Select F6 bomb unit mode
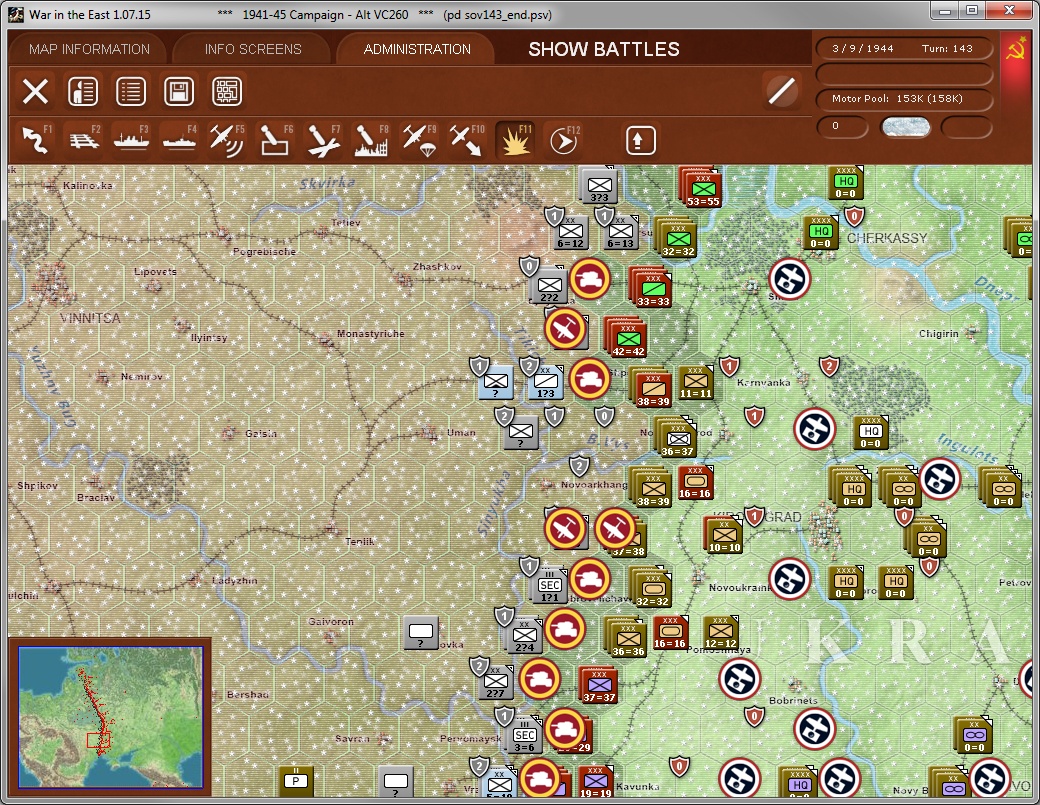The width and height of the screenshot is (1040, 805). click(275, 140)
